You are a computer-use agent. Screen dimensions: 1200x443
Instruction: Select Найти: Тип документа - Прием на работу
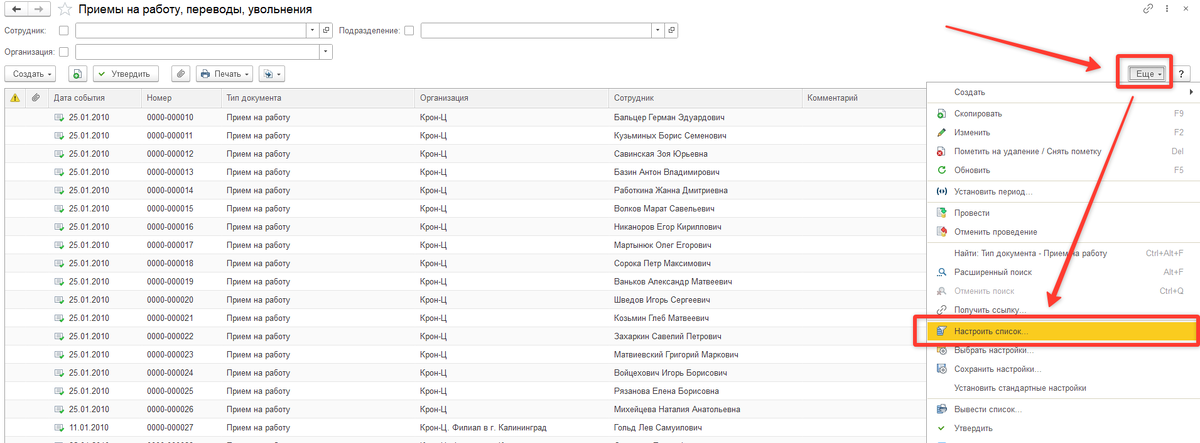pos(1063,253)
